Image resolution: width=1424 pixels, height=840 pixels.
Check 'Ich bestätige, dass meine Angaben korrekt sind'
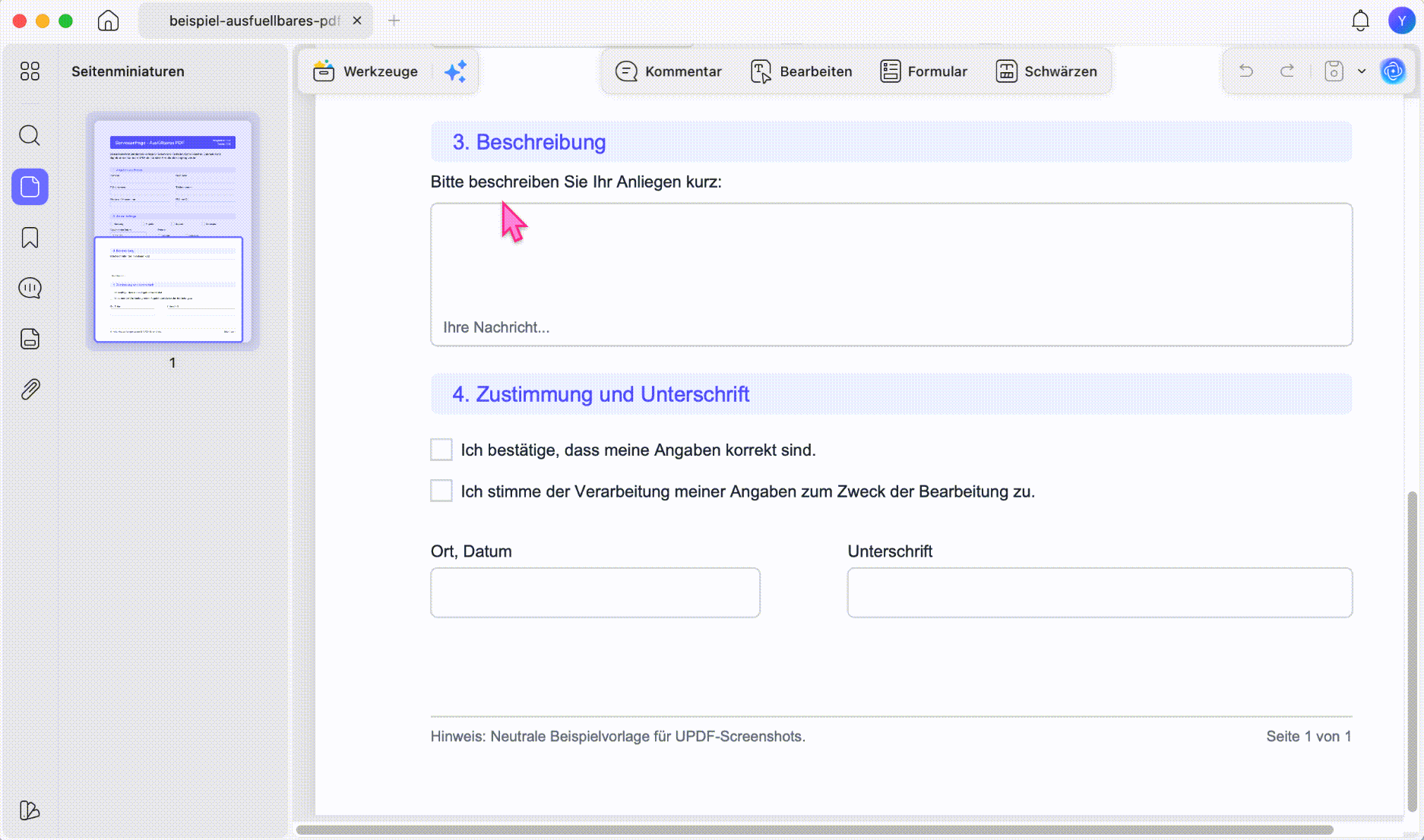point(441,450)
